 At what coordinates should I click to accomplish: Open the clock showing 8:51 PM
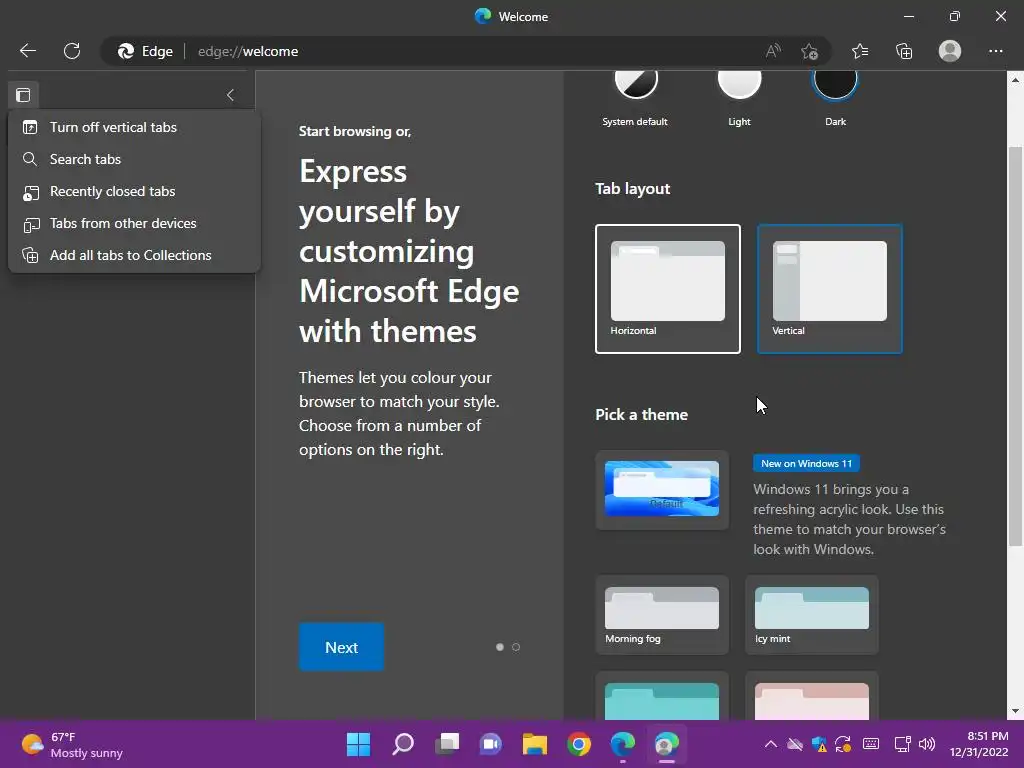click(x=978, y=744)
